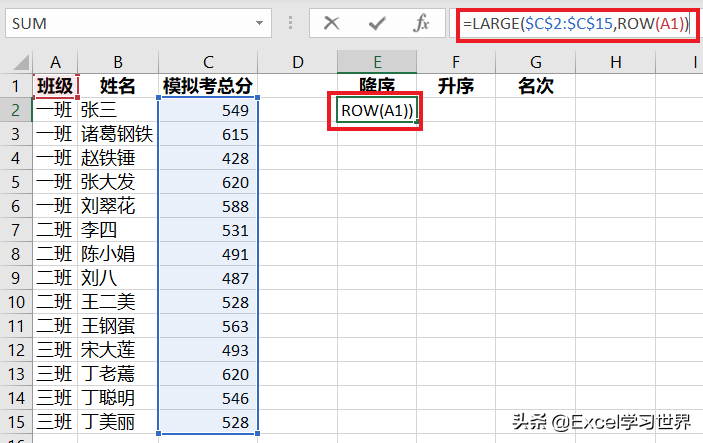The height and width of the screenshot is (443, 703).
Task: Click into the formula bar with LARGE formula
Action: [x=577, y=23]
